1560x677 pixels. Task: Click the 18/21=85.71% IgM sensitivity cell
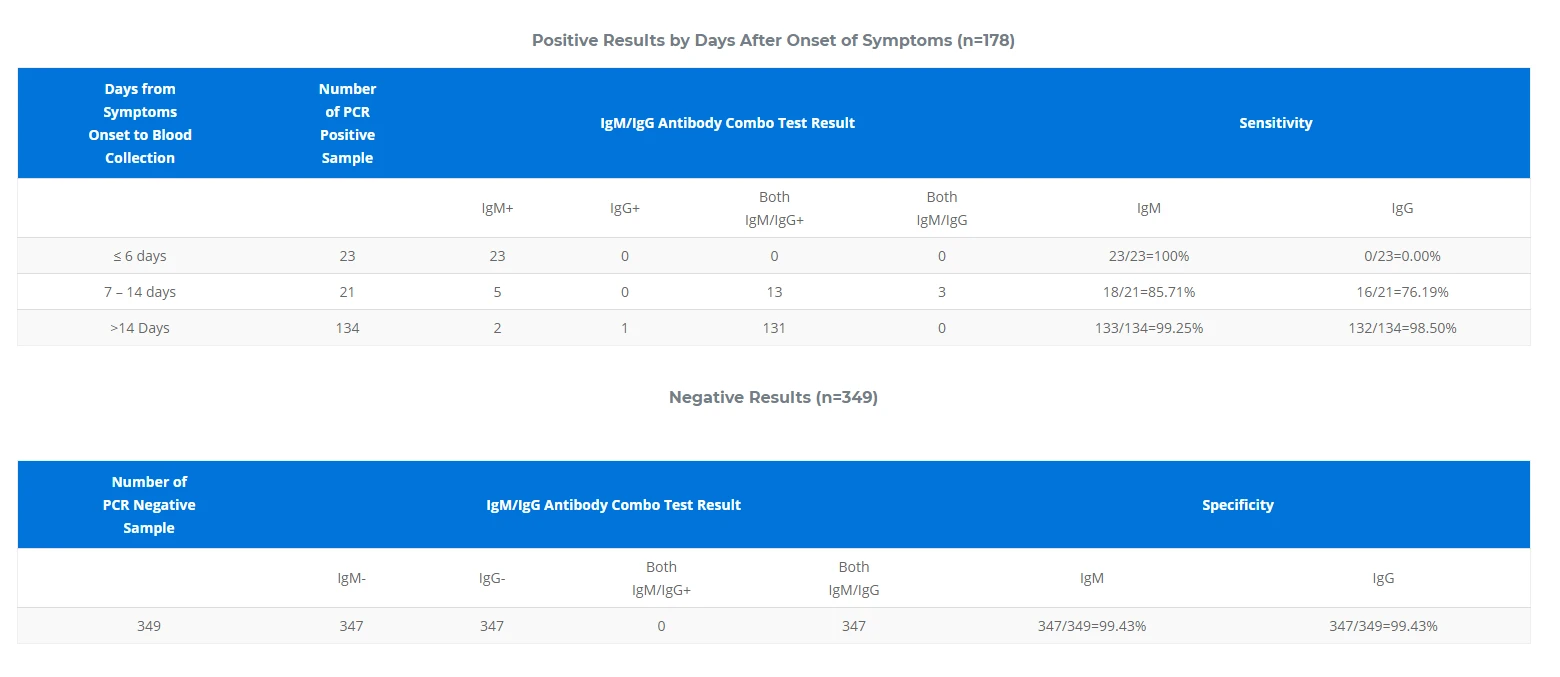click(1149, 292)
